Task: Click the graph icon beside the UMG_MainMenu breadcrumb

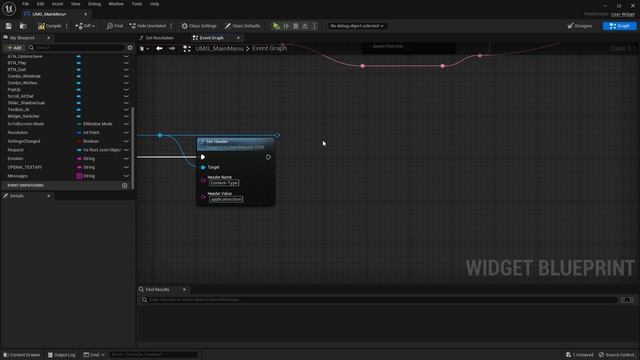Action: [187, 49]
